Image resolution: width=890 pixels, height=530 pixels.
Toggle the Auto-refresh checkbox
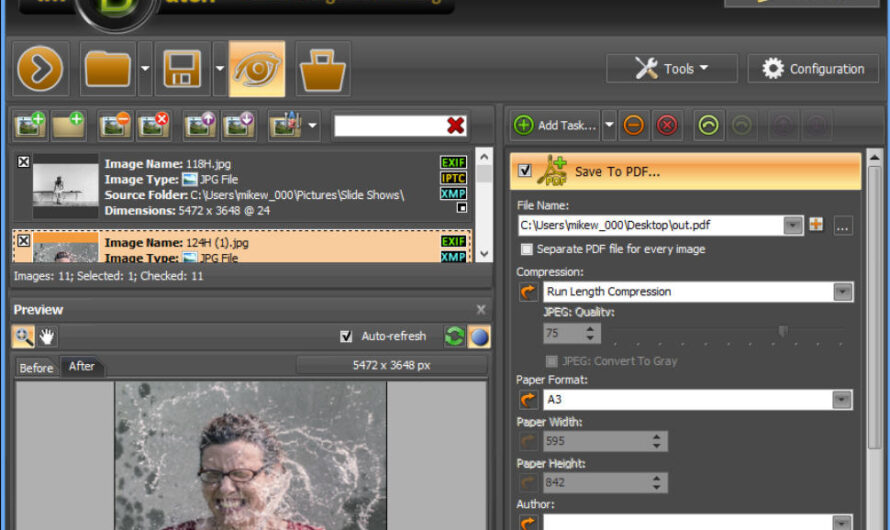tap(346, 336)
